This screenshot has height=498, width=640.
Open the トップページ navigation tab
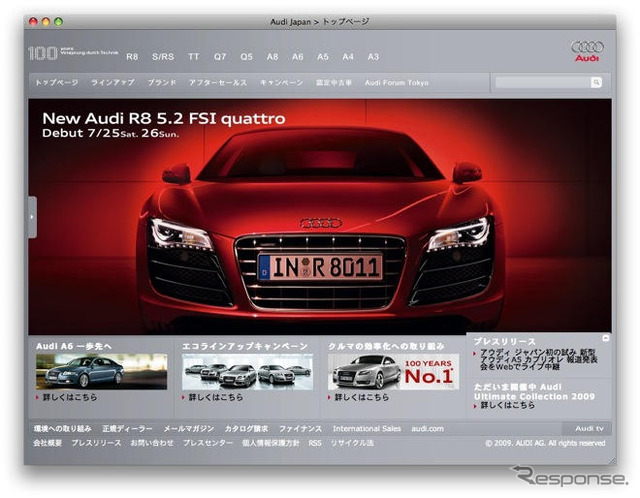[56, 82]
